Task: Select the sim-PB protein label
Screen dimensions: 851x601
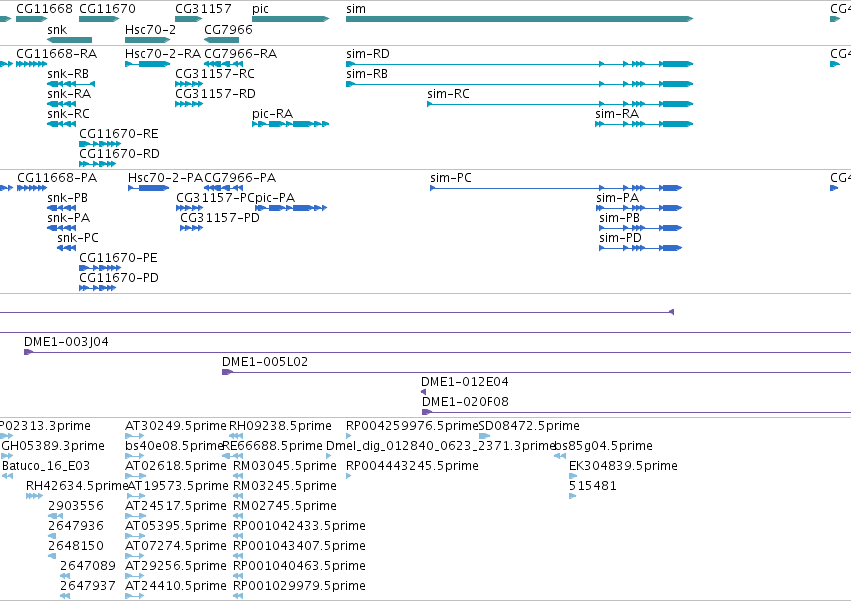Action: (620, 218)
